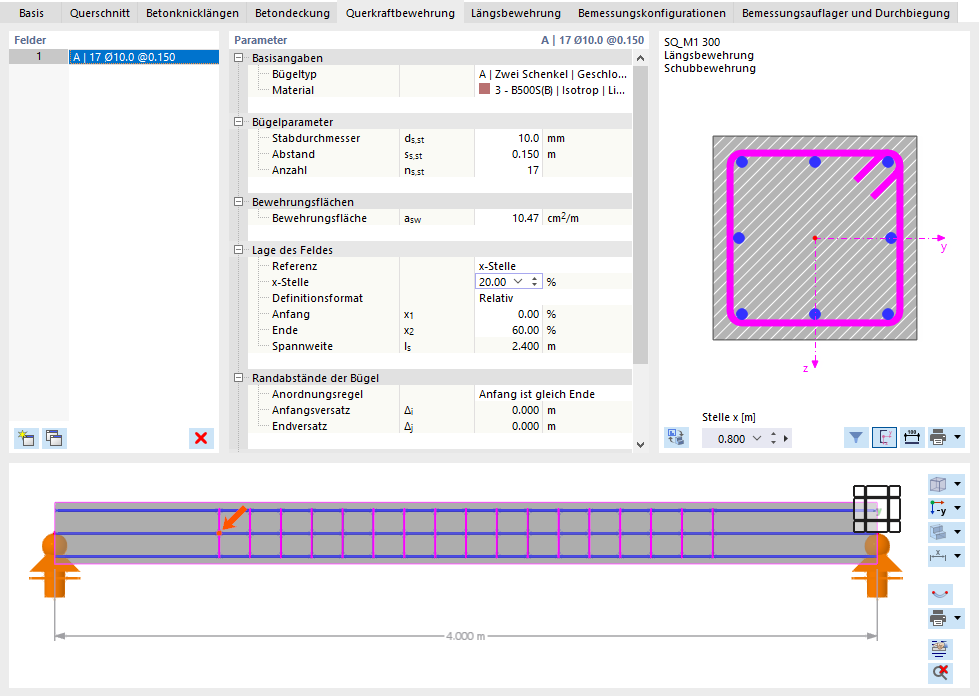This screenshot has height=696, width=979.
Task: Click the reinforcement layout settings icon
Action: pos(940,649)
